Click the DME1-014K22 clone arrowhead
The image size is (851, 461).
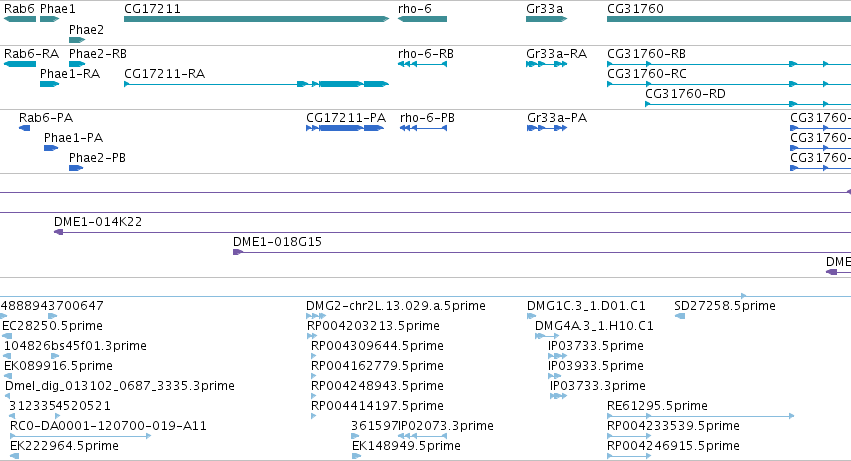click(x=58, y=232)
